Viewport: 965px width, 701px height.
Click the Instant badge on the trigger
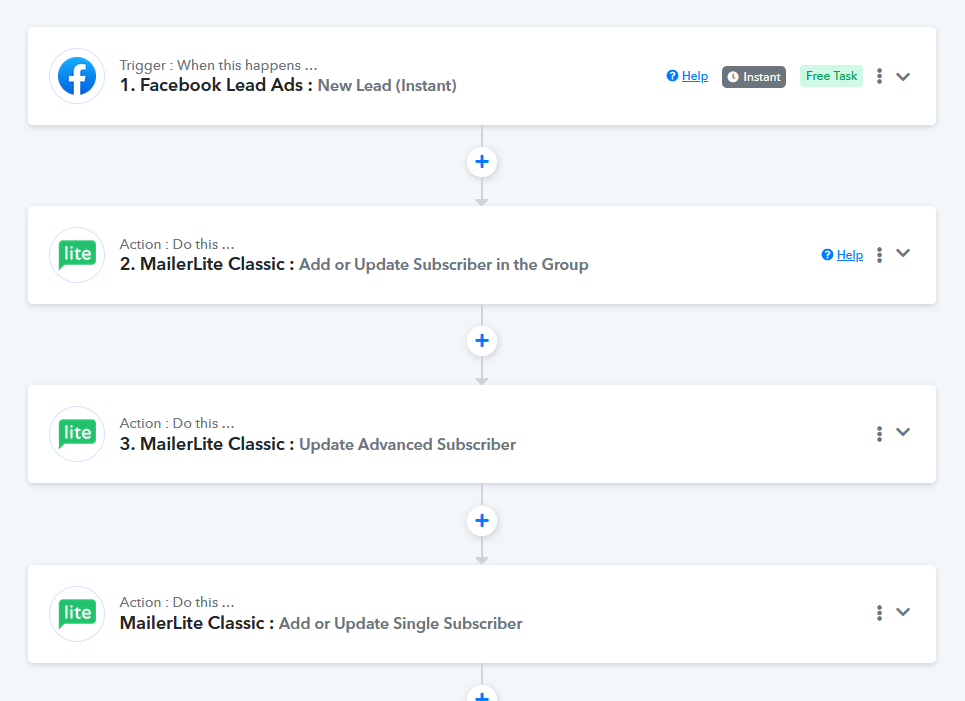point(754,77)
